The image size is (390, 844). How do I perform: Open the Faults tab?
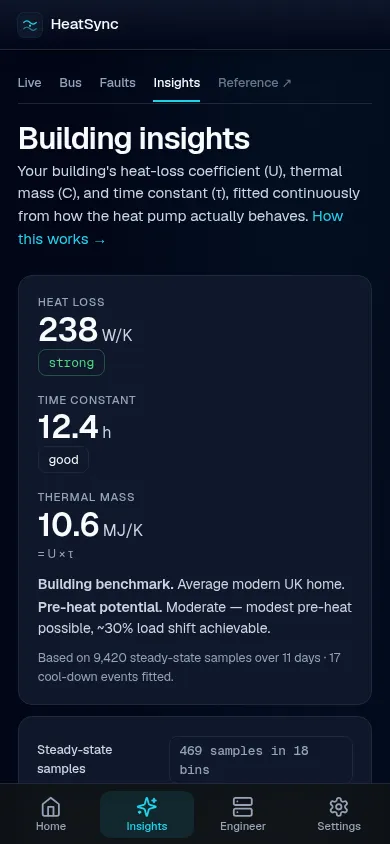(117, 83)
